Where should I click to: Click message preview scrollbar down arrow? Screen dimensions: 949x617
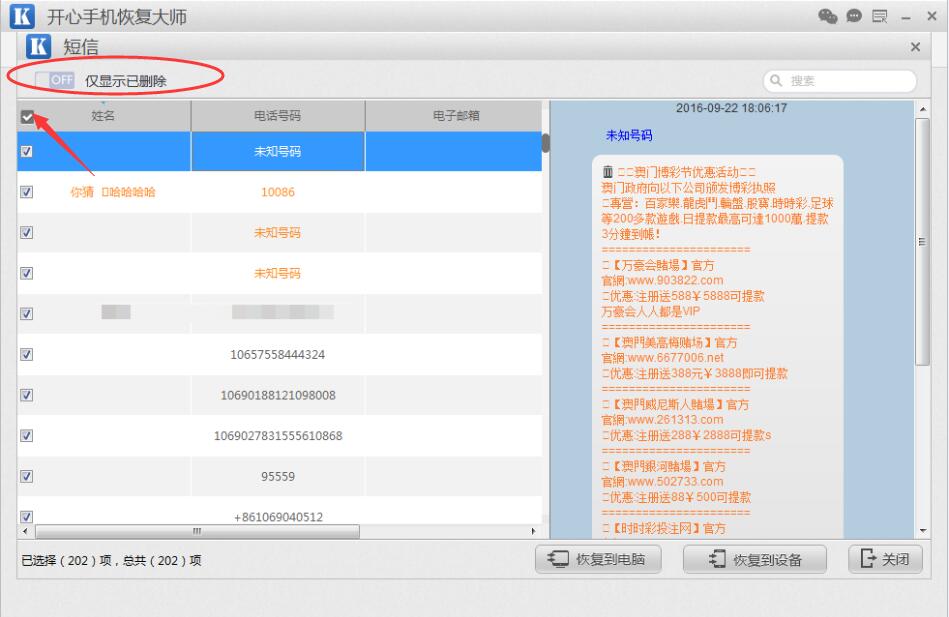[922, 530]
